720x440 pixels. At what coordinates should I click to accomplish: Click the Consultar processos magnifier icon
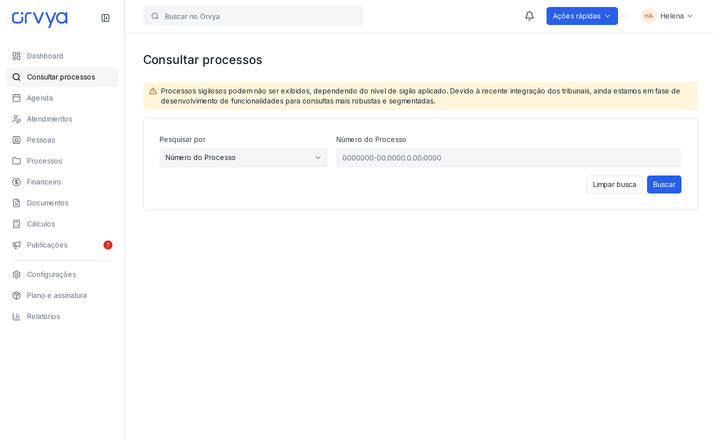point(17,77)
